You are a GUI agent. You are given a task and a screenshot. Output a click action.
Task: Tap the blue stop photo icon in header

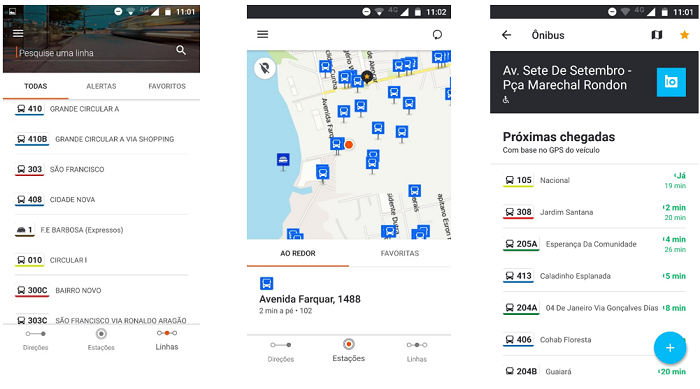[671, 82]
